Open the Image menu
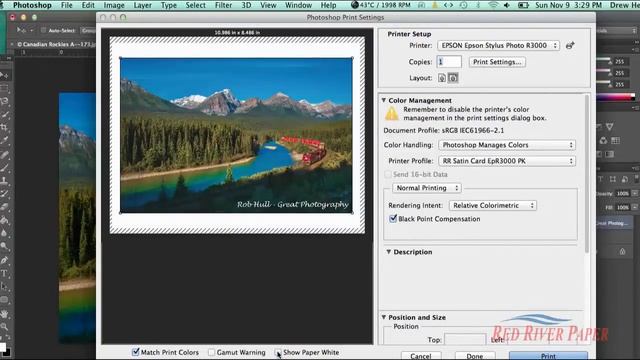The height and width of the screenshot is (360, 640). 114,5
